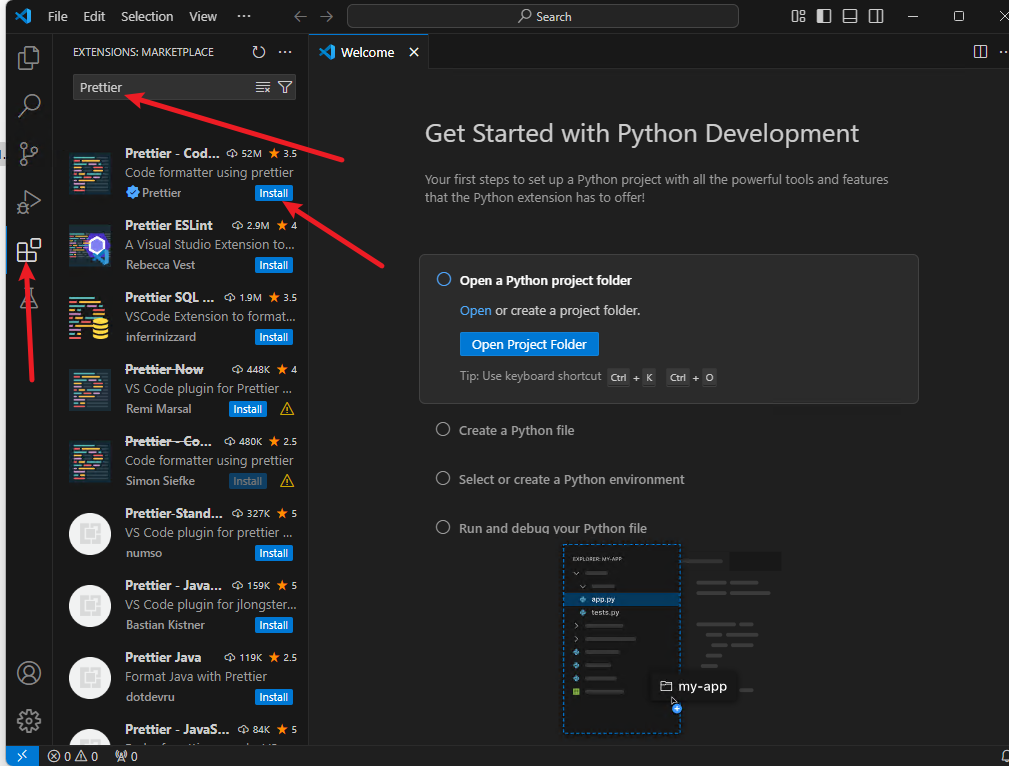Open the Prettier ESLint extension icon

point(90,245)
